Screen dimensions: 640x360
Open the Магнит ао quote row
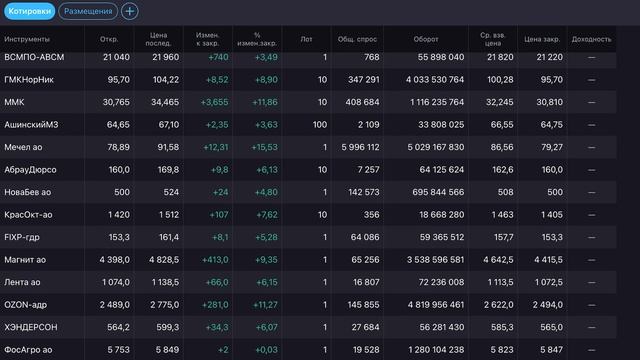tap(308, 260)
